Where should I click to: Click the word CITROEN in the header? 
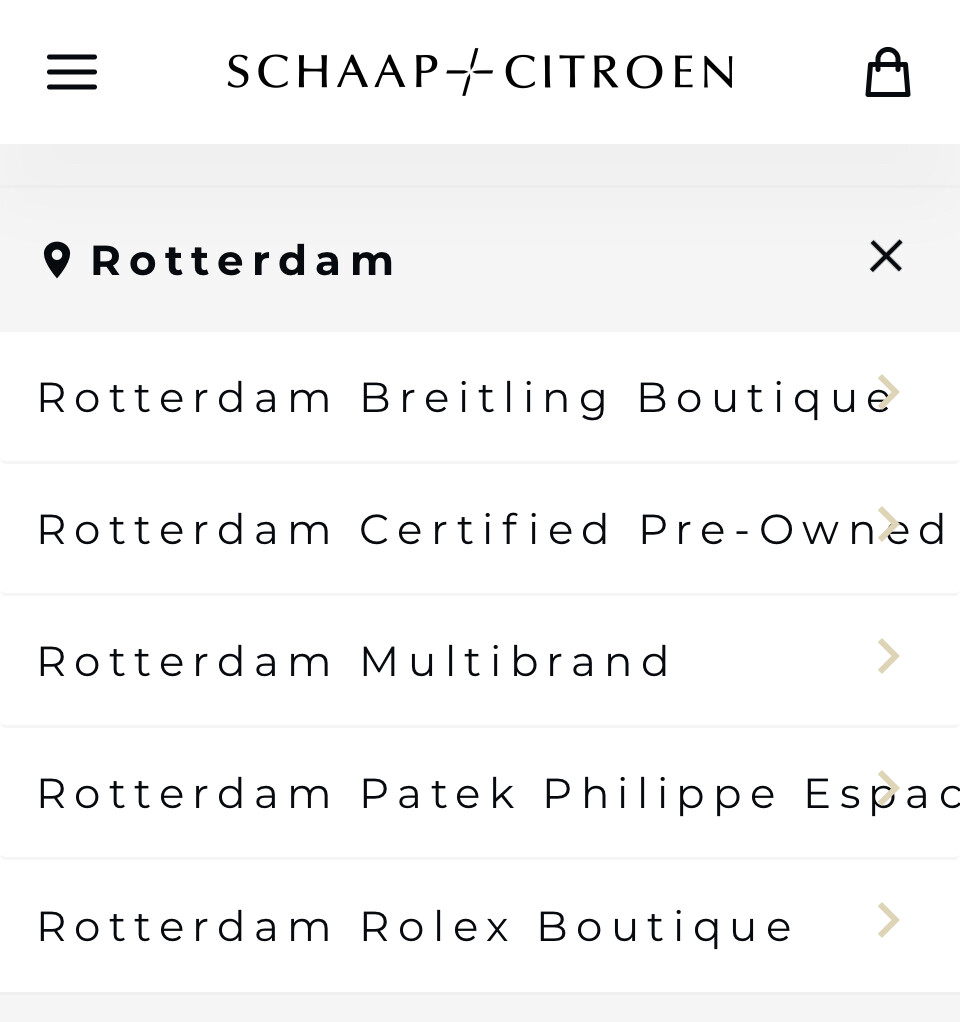(619, 73)
